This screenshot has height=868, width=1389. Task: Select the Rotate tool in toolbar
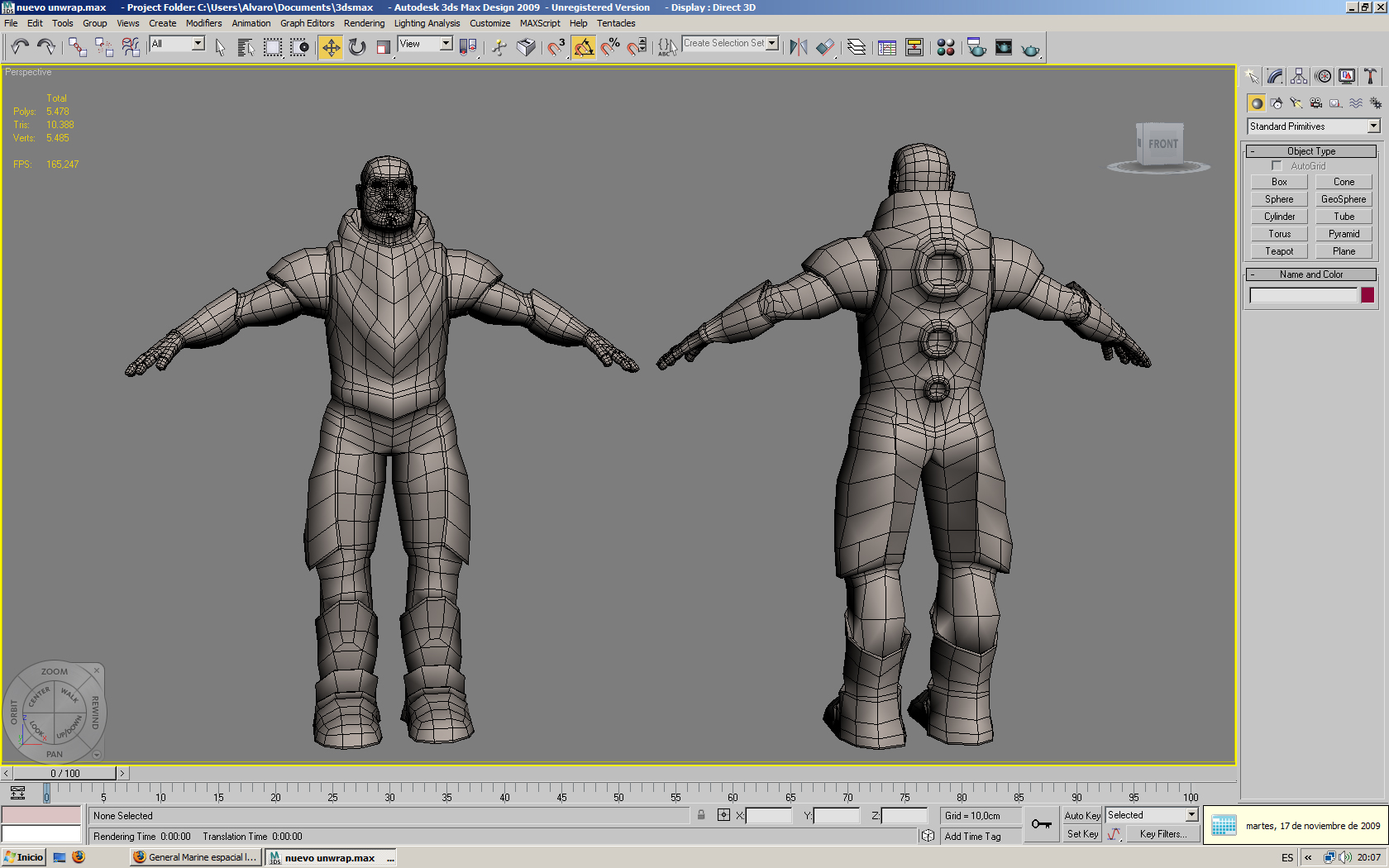tap(357, 47)
